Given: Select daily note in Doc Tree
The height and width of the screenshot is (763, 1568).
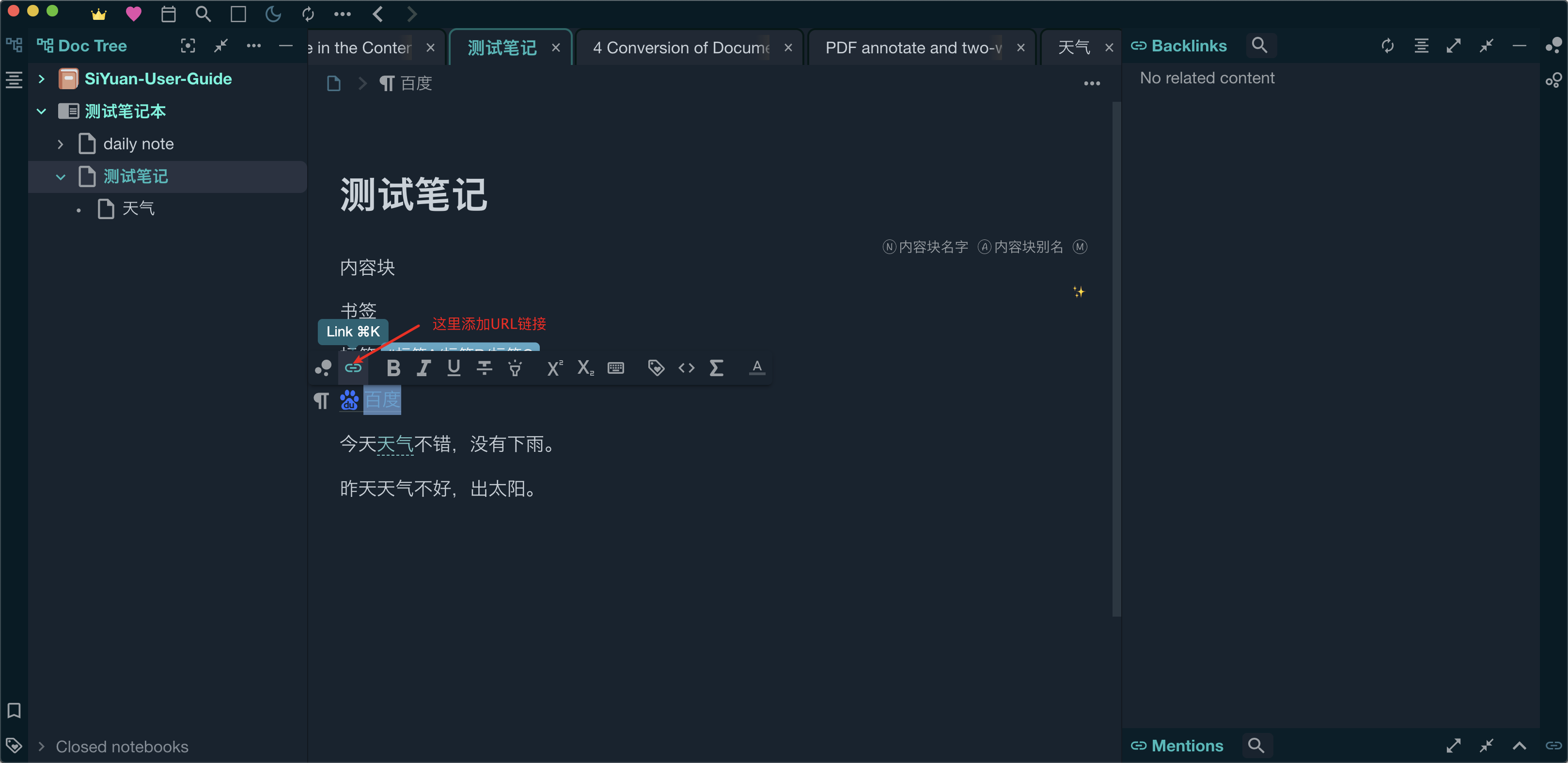Looking at the screenshot, I should pyautogui.click(x=138, y=144).
